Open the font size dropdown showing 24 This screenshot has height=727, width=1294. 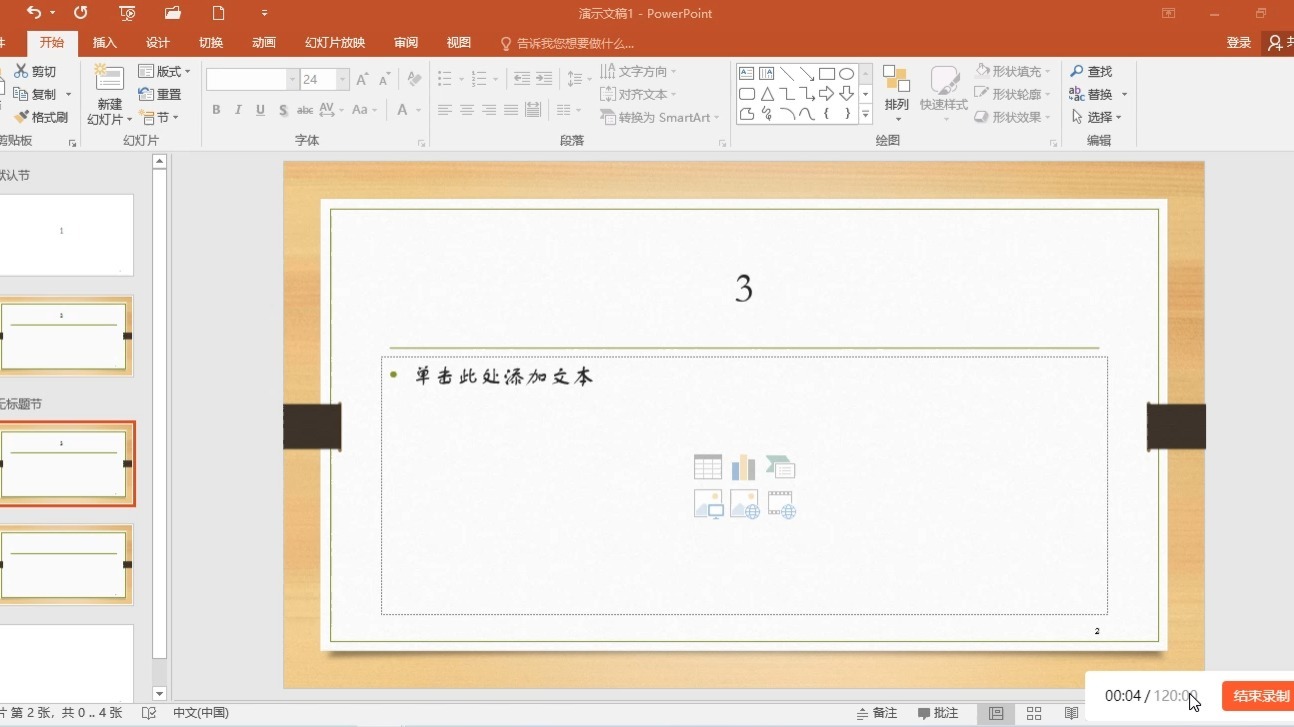click(x=343, y=80)
